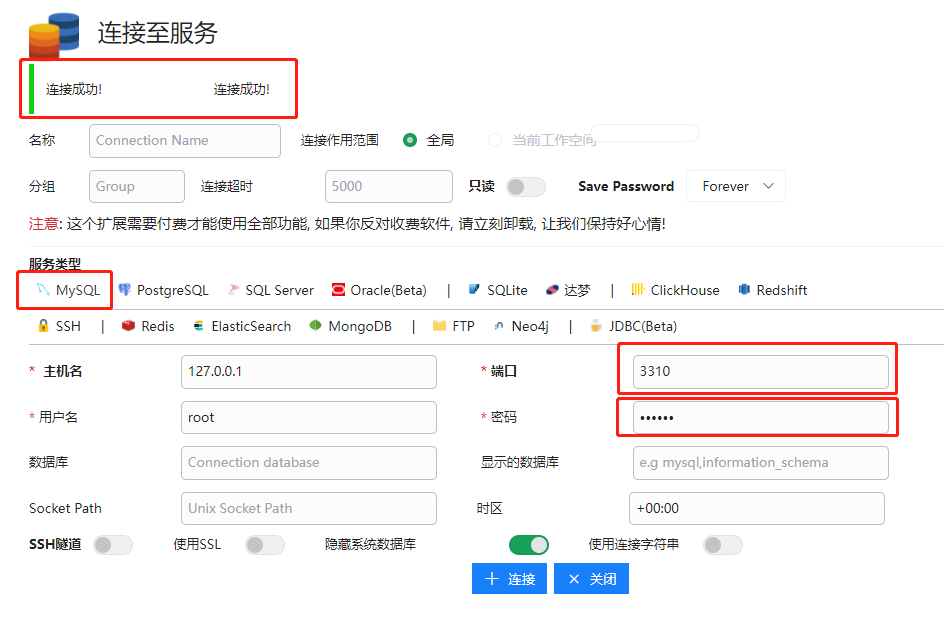The image size is (944, 622).
Task: Click the red Redis cube icon
Action: [128, 326]
